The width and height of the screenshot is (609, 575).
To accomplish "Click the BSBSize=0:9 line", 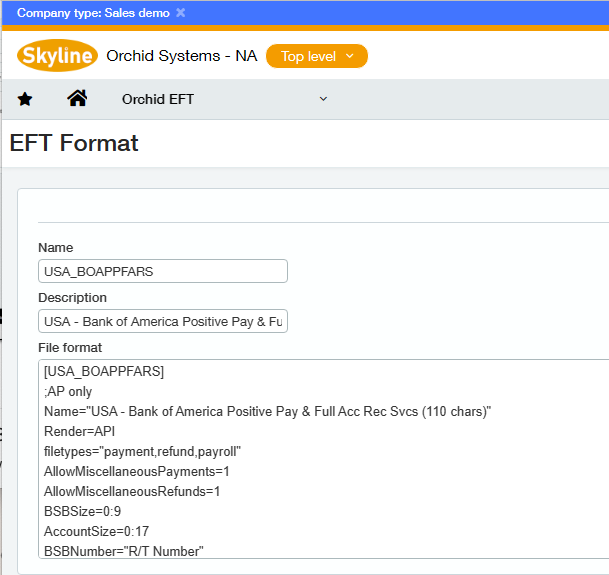I will 82,511.
